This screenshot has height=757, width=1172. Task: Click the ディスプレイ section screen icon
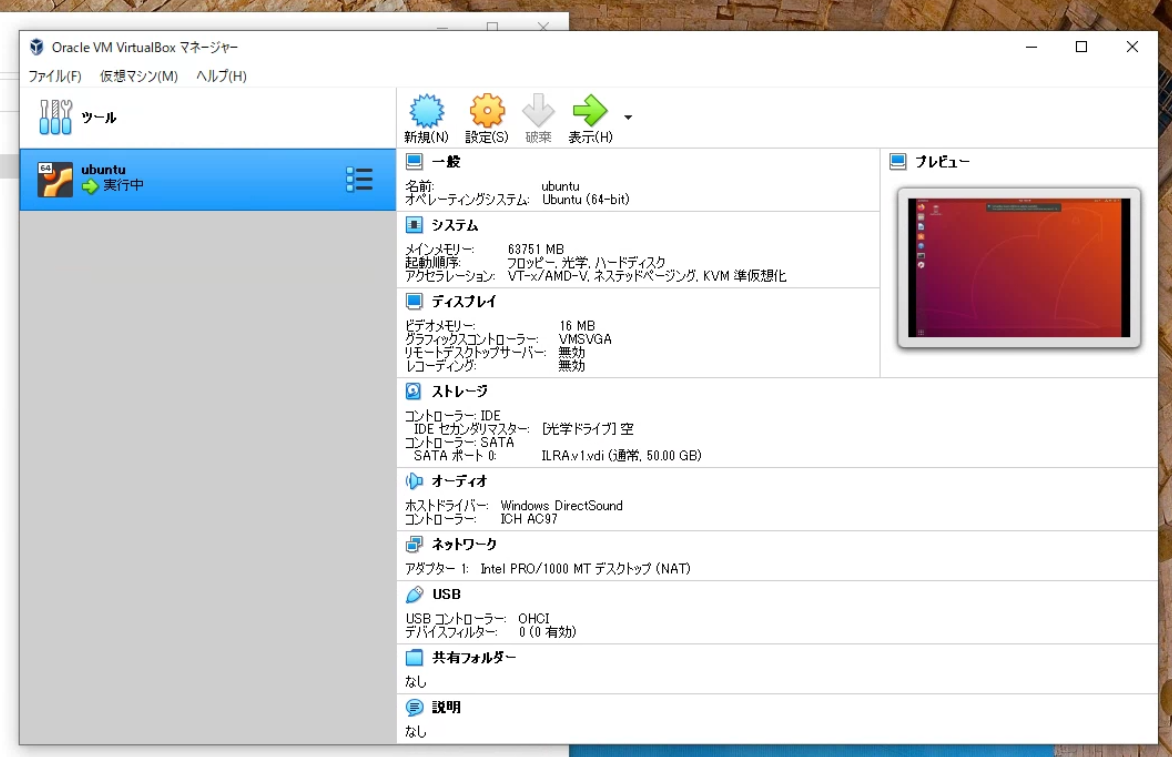[414, 301]
